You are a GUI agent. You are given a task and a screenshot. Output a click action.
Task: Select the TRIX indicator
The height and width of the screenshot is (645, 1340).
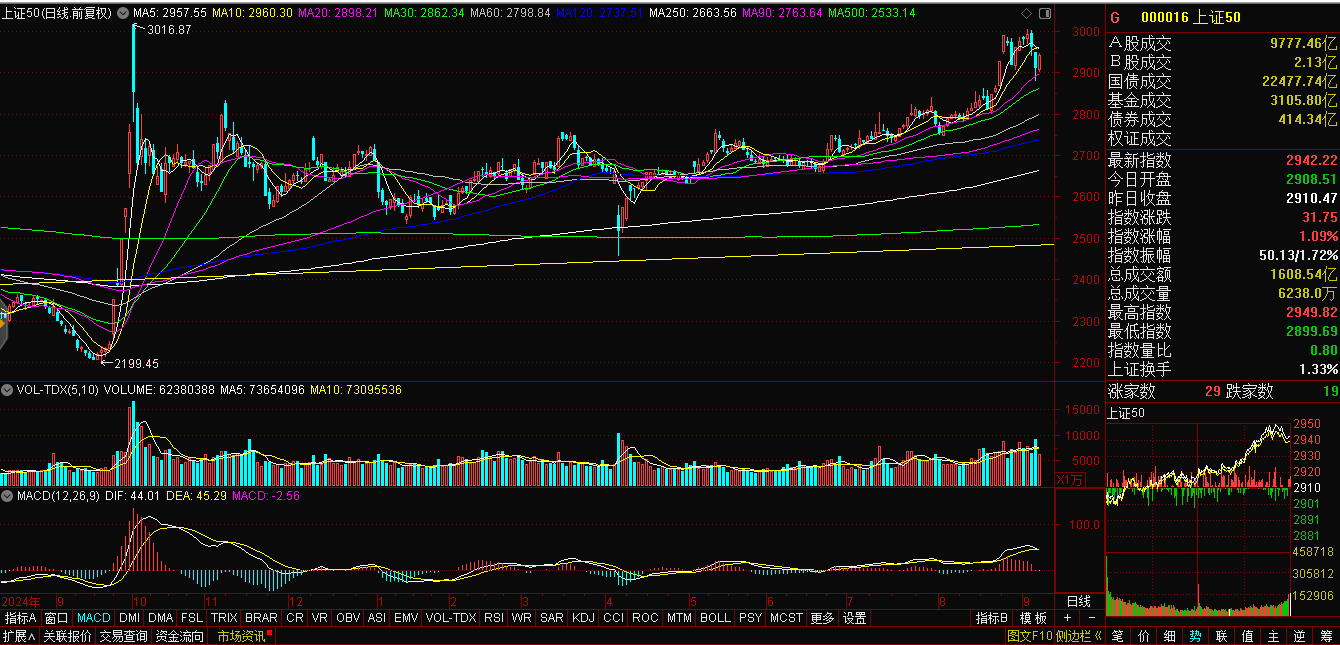pos(224,618)
